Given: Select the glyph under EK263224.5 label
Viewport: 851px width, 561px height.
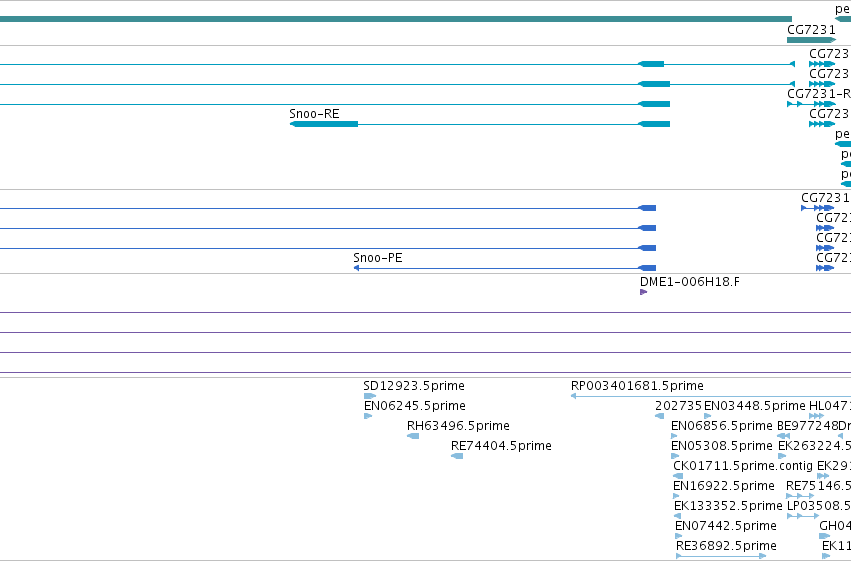Looking at the screenshot, I should click(x=782, y=456).
